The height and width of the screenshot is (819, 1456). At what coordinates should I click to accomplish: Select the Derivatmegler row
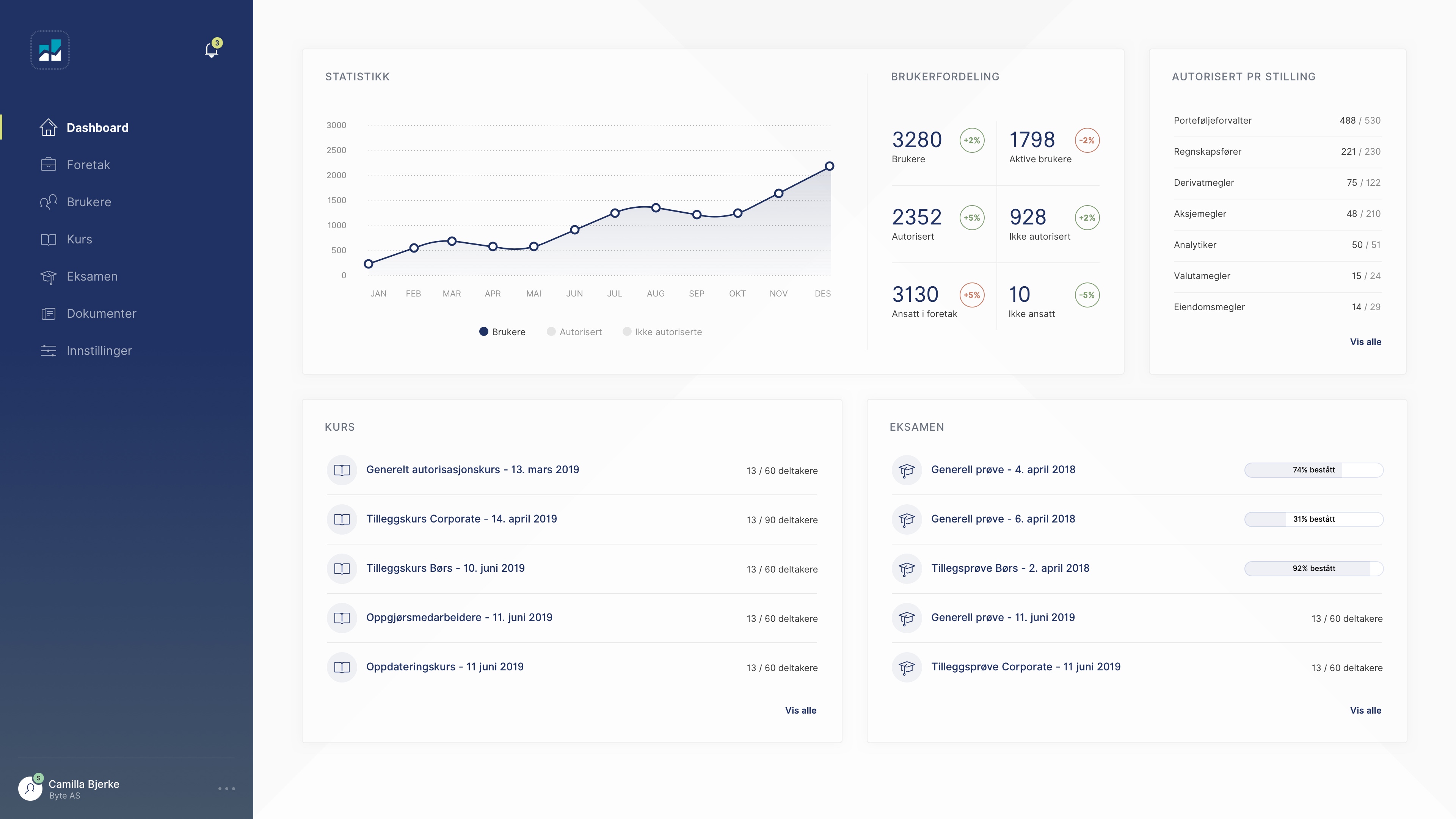tap(1277, 182)
